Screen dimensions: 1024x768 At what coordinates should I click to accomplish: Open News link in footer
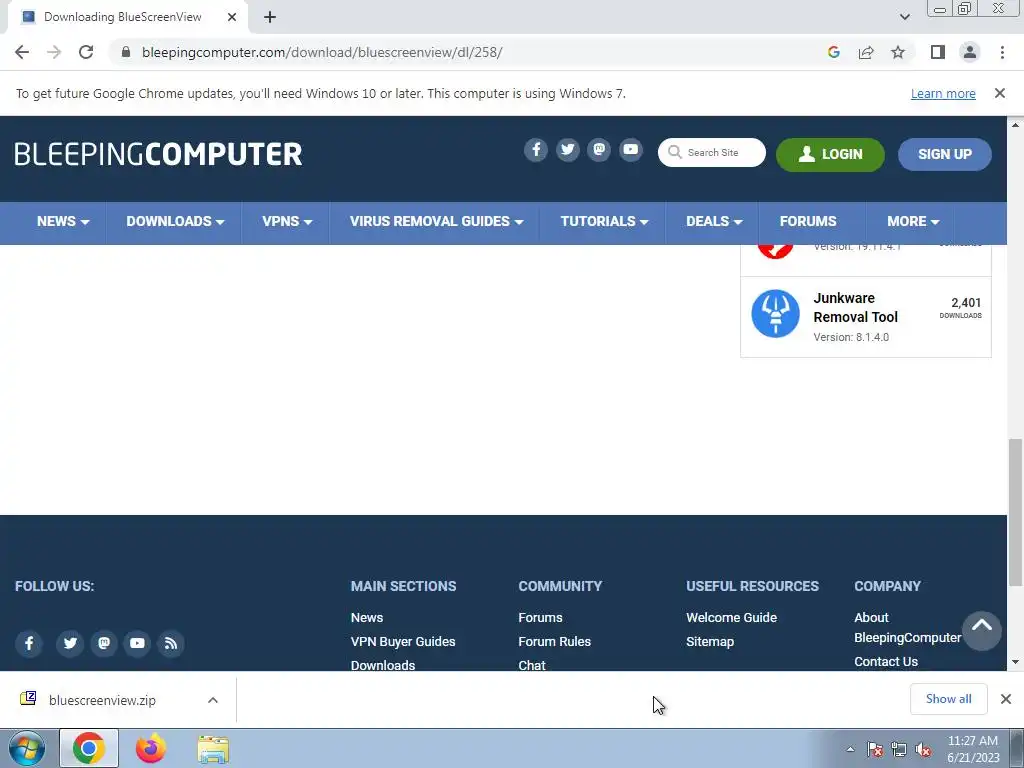367,617
